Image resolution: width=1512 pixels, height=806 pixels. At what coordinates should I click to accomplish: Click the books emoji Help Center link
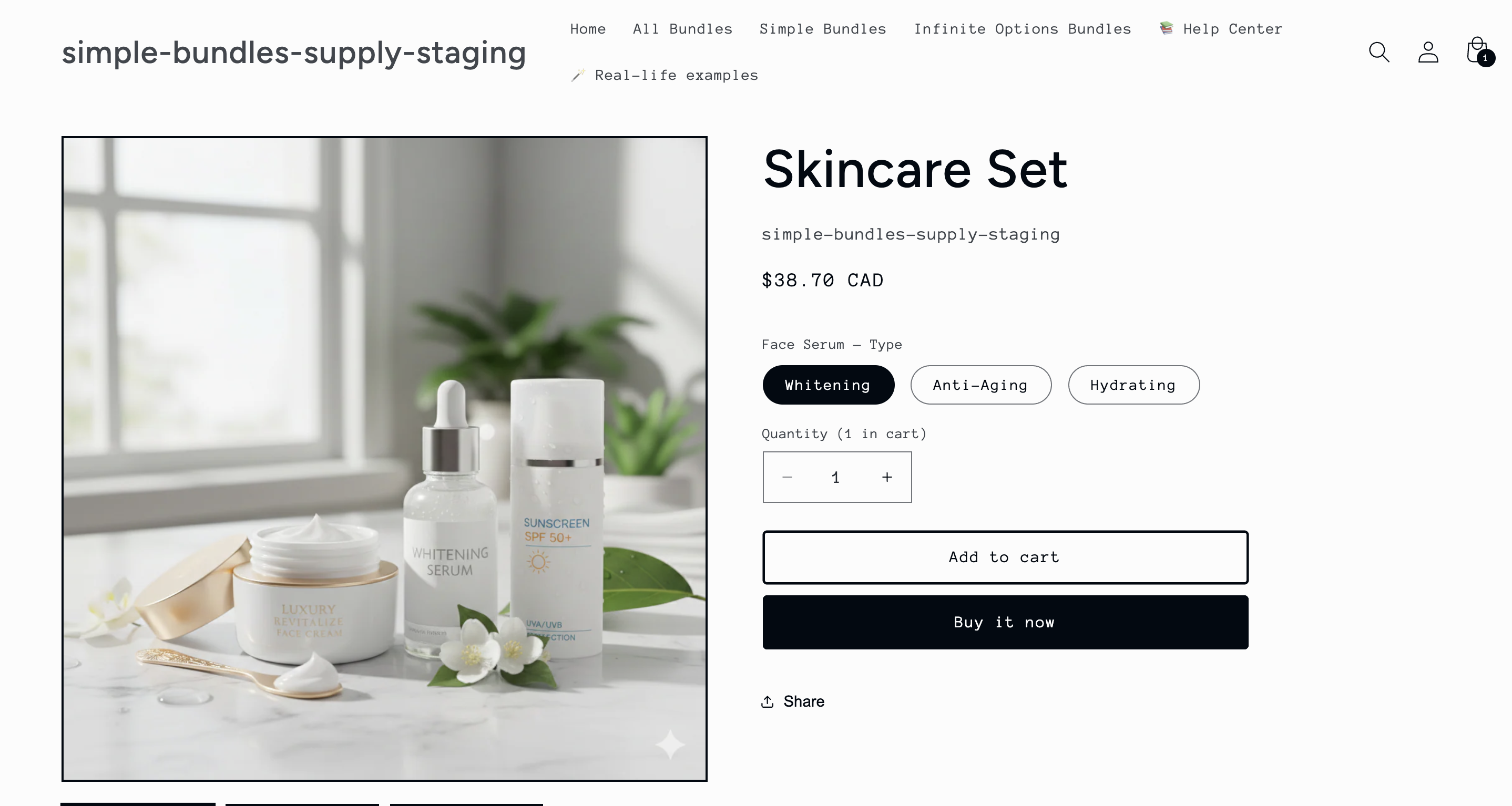pyautogui.click(x=1221, y=29)
